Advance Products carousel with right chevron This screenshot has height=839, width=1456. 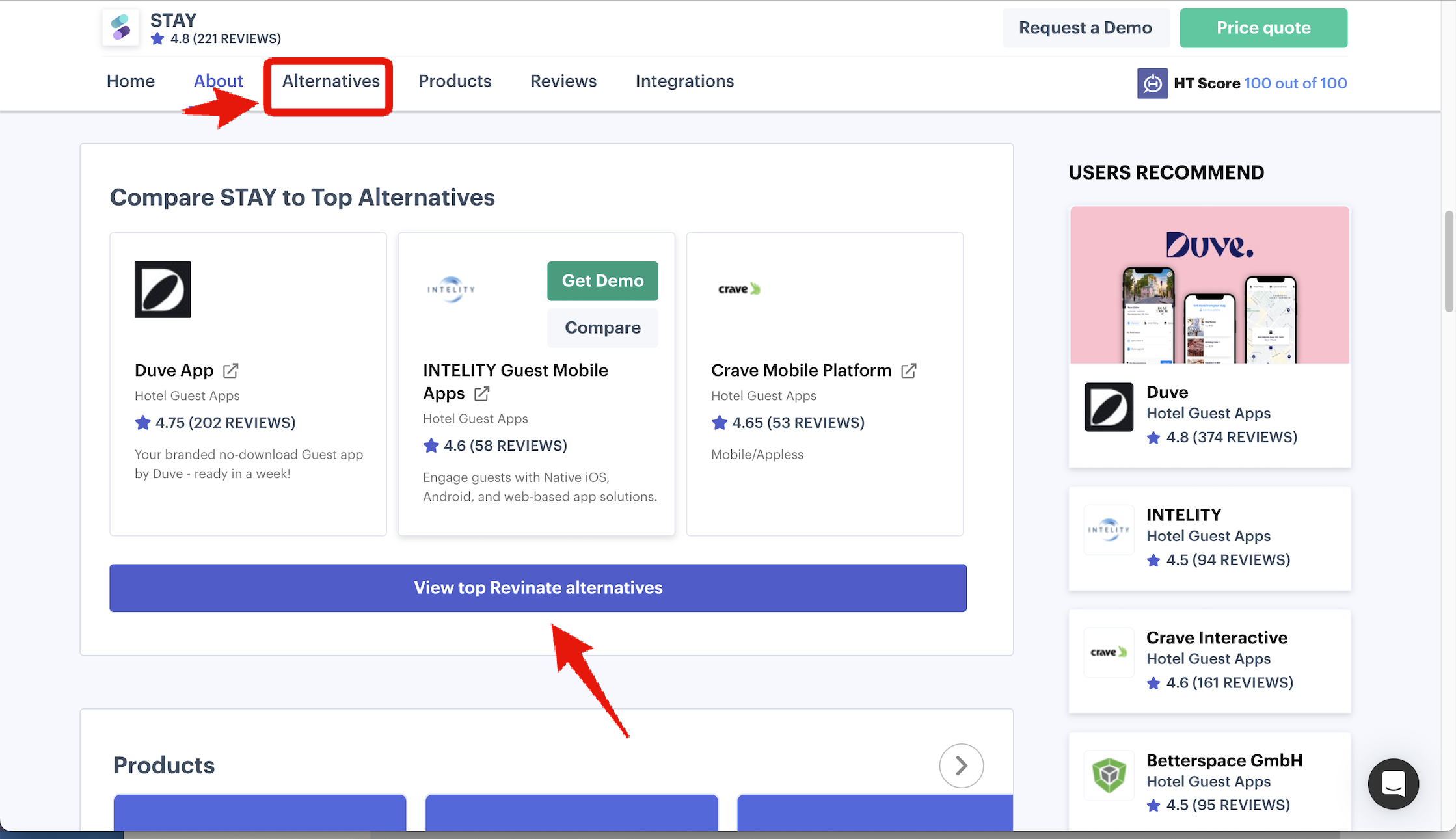(961, 766)
